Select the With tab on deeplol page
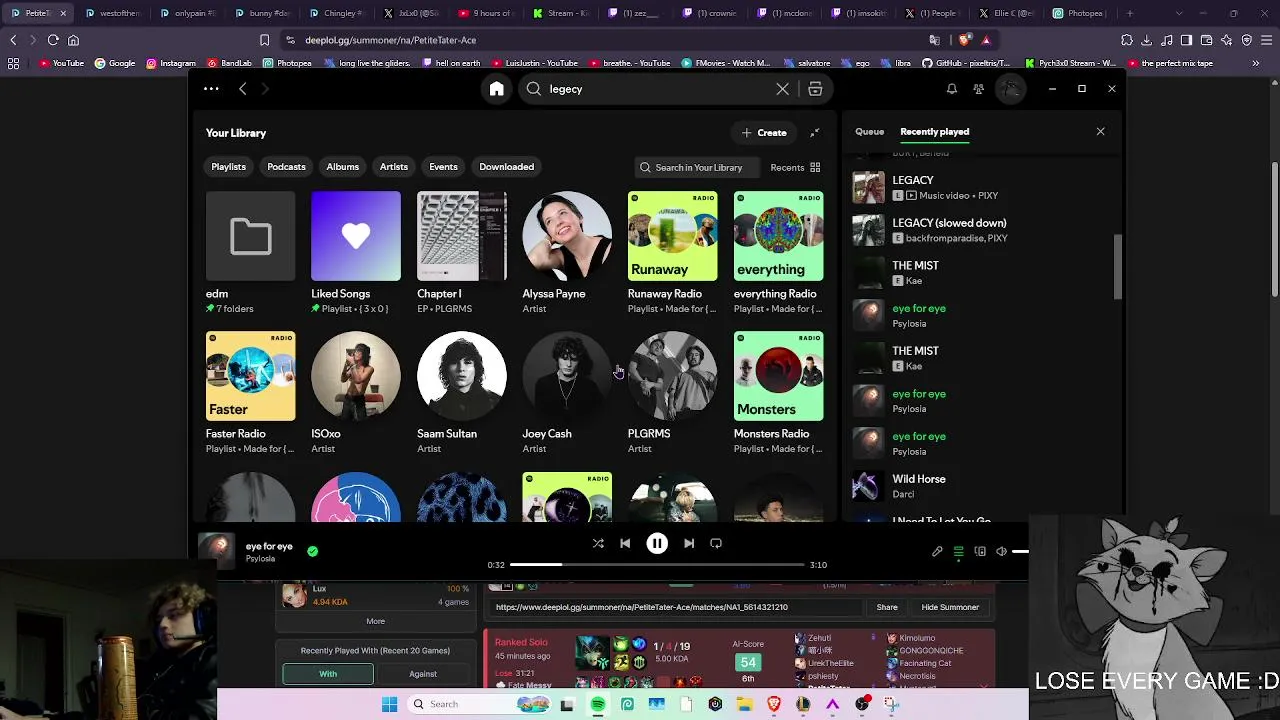1280x720 pixels. pyautogui.click(x=328, y=674)
